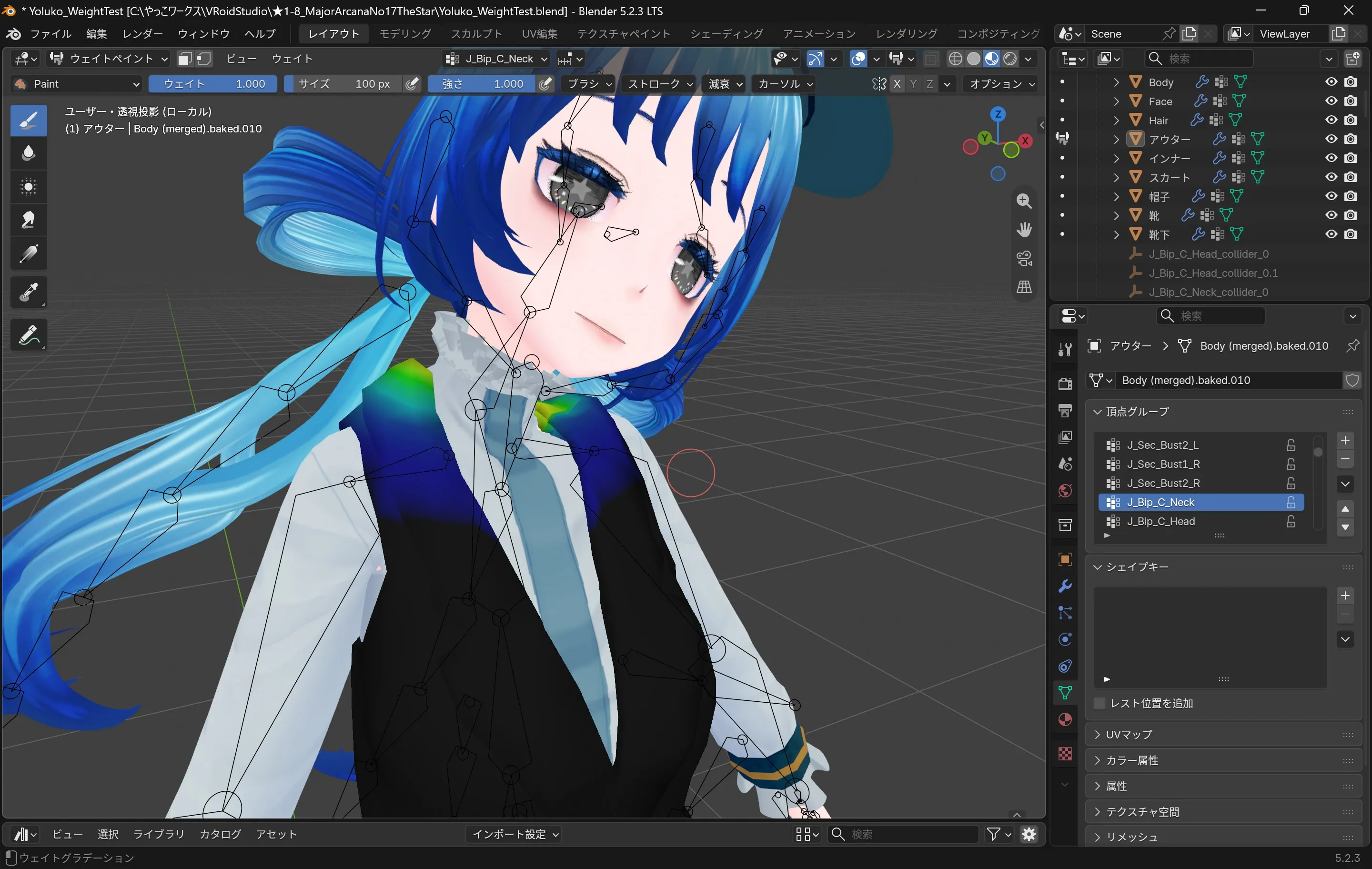Click the pan view hand icon

[x=1024, y=229]
